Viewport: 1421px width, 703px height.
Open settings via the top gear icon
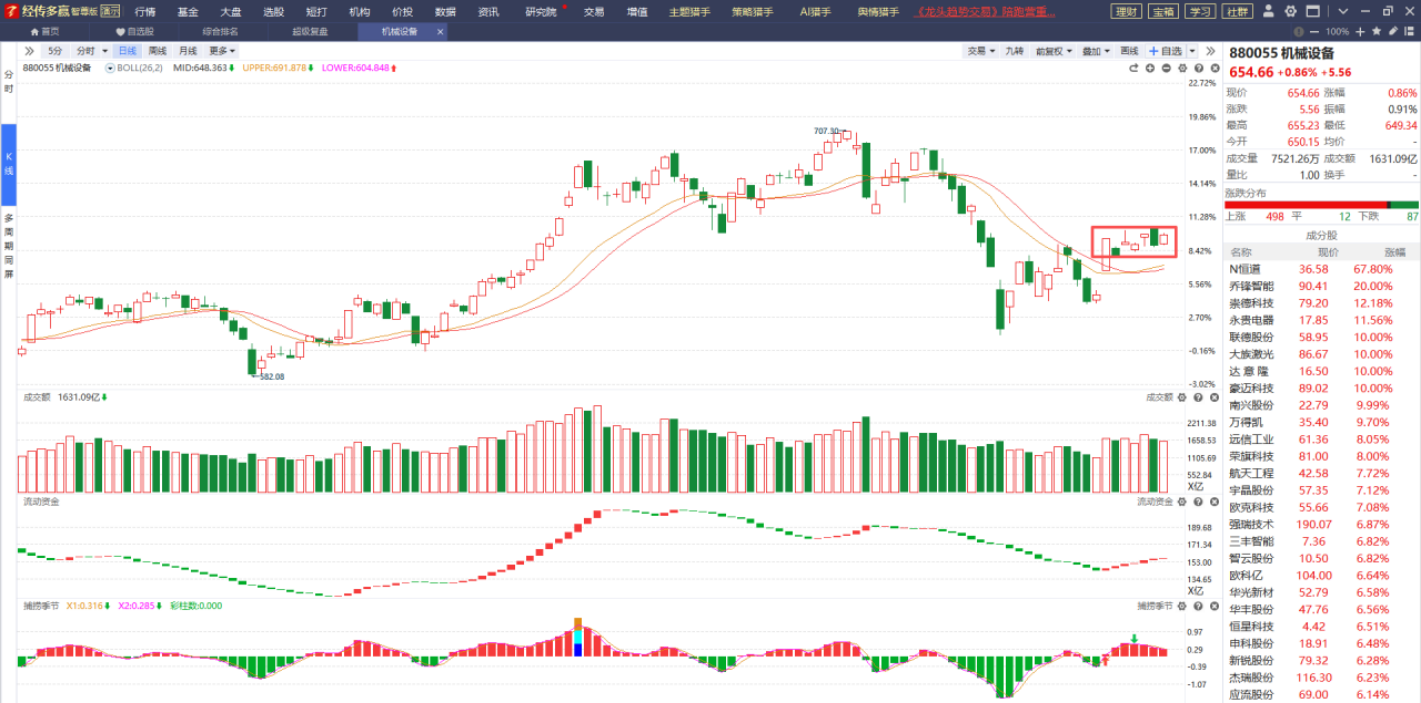[1288, 12]
